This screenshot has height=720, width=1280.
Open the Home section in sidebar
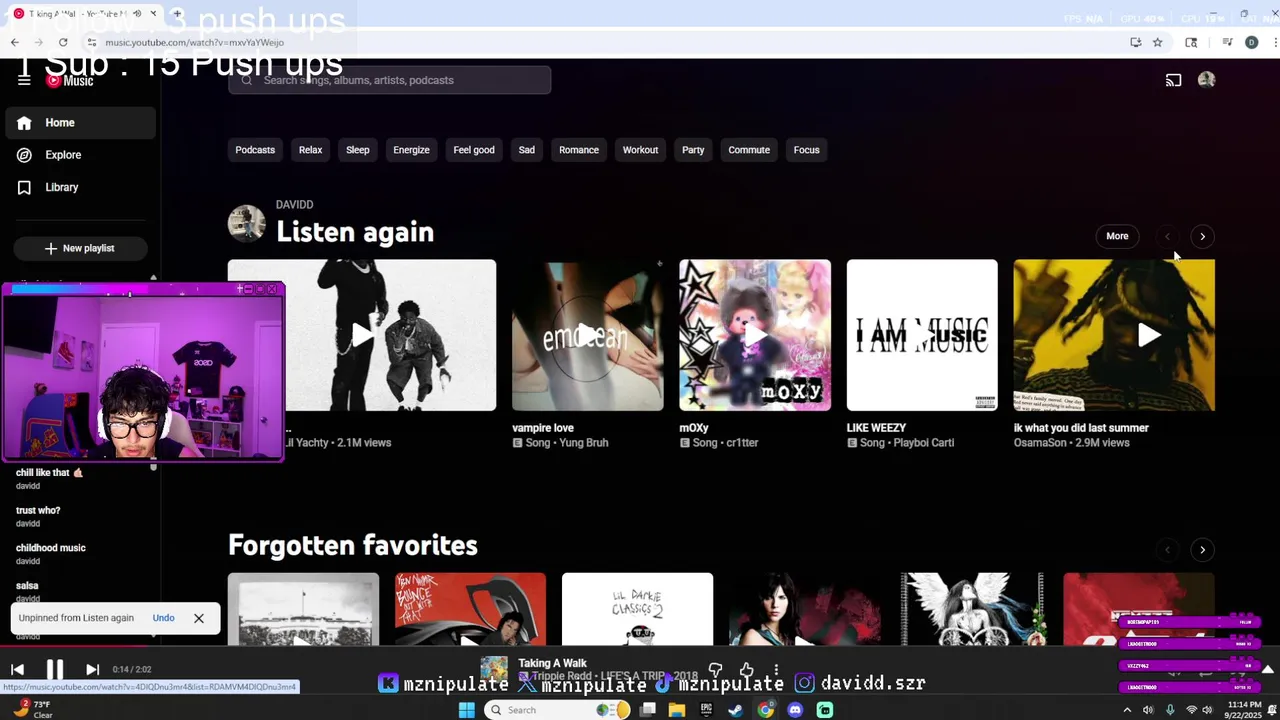point(80,123)
